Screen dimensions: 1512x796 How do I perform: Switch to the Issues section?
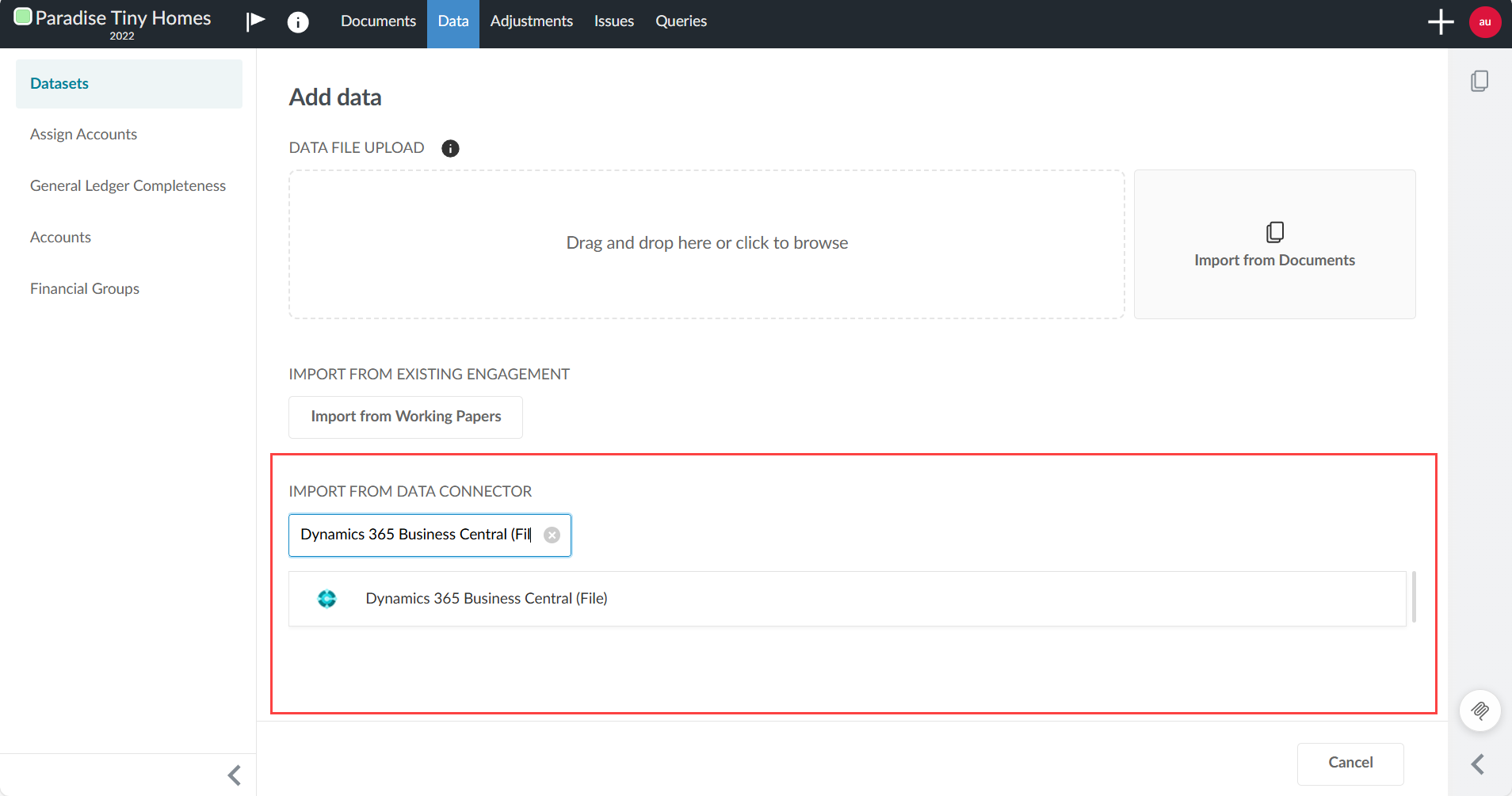[x=613, y=21]
